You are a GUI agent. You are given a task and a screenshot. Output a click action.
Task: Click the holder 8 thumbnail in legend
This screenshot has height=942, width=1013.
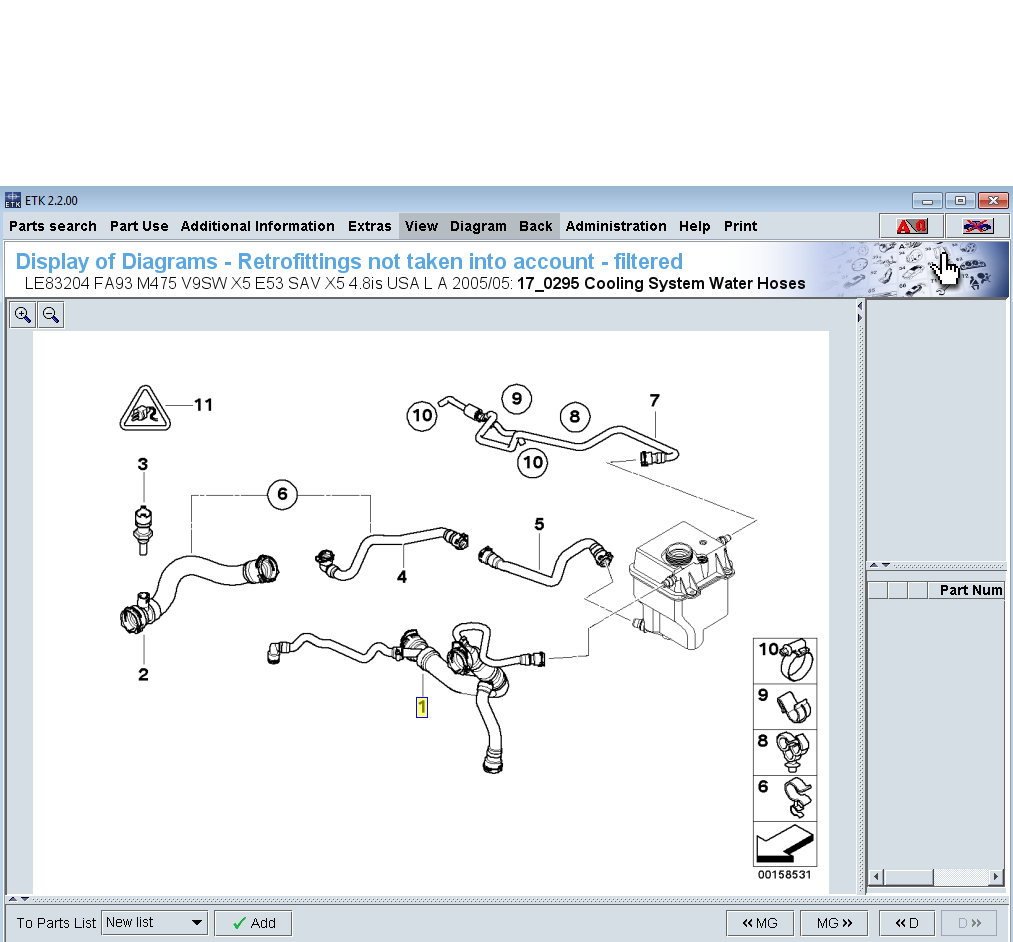[785, 752]
